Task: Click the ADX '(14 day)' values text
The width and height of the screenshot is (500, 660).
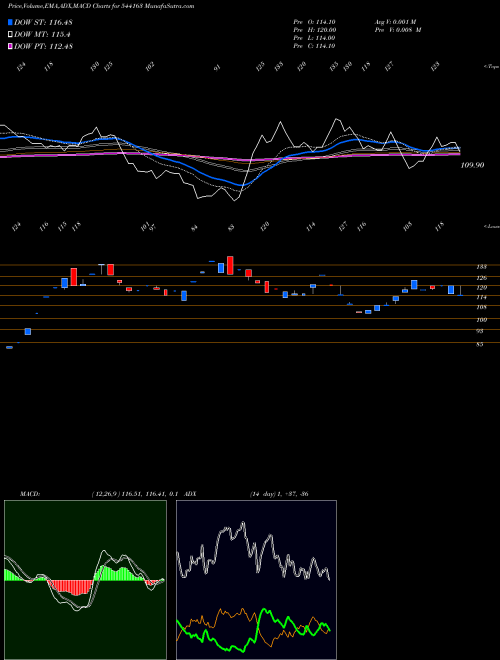Action: [279, 494]
